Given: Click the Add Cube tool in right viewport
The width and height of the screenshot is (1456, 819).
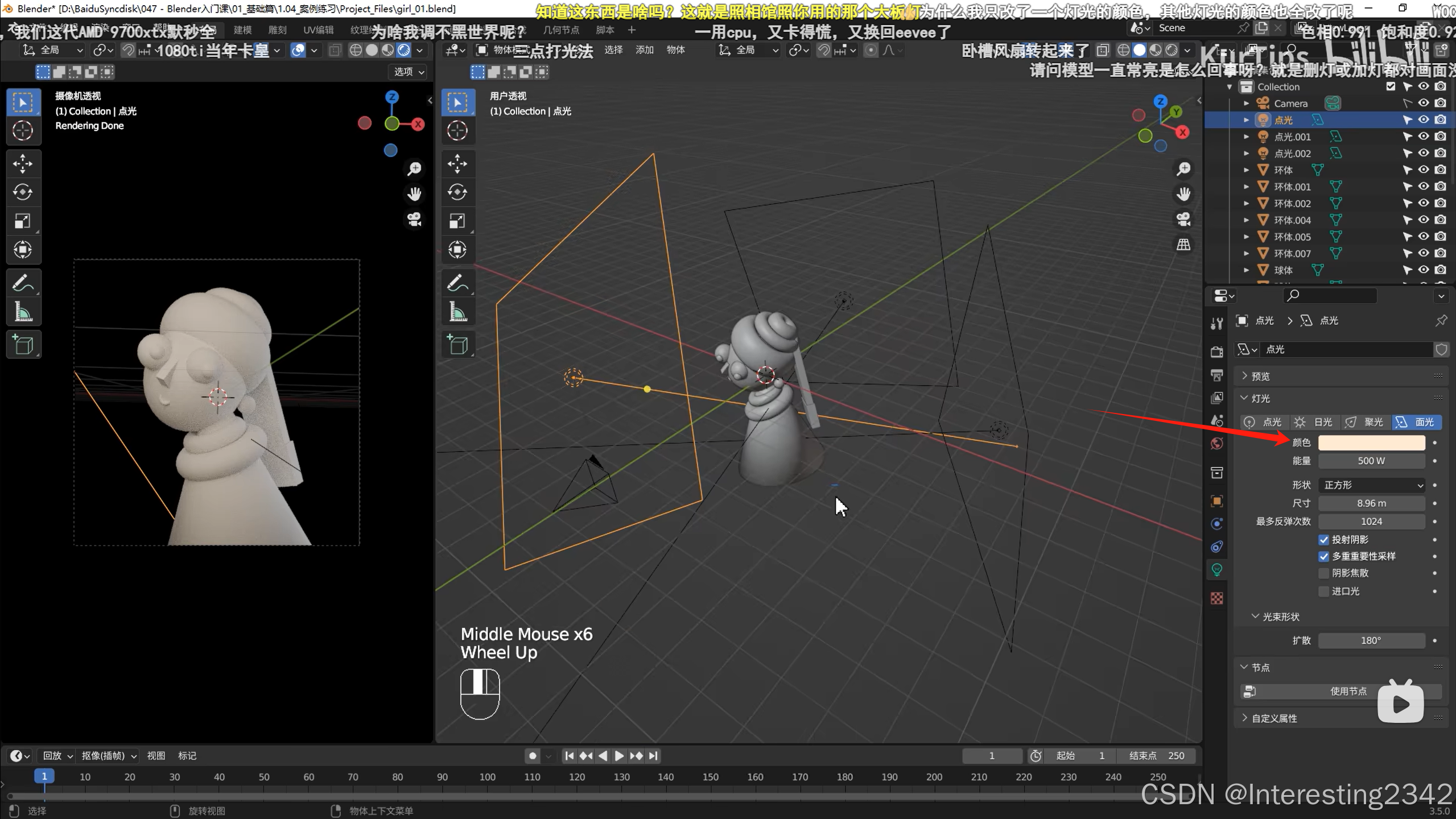Looking at the screenshot, I should click(x=457, y=345).
